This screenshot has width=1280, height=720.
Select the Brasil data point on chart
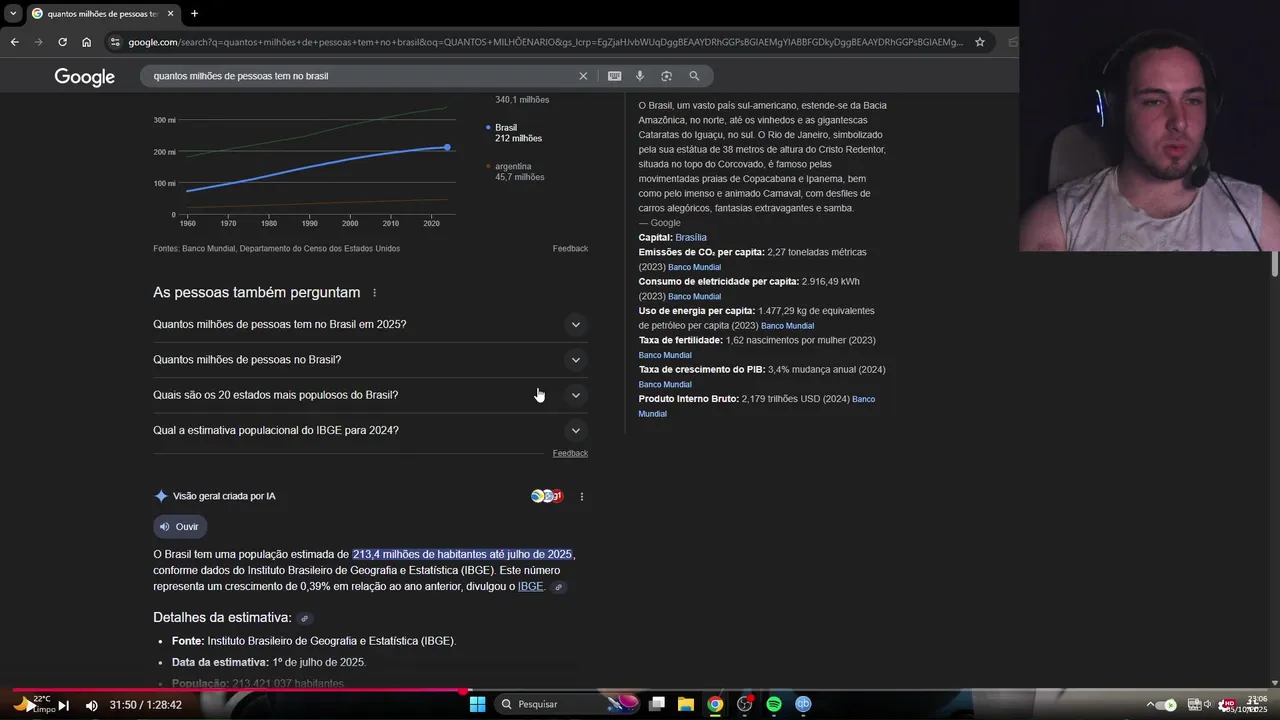point(447,147)
